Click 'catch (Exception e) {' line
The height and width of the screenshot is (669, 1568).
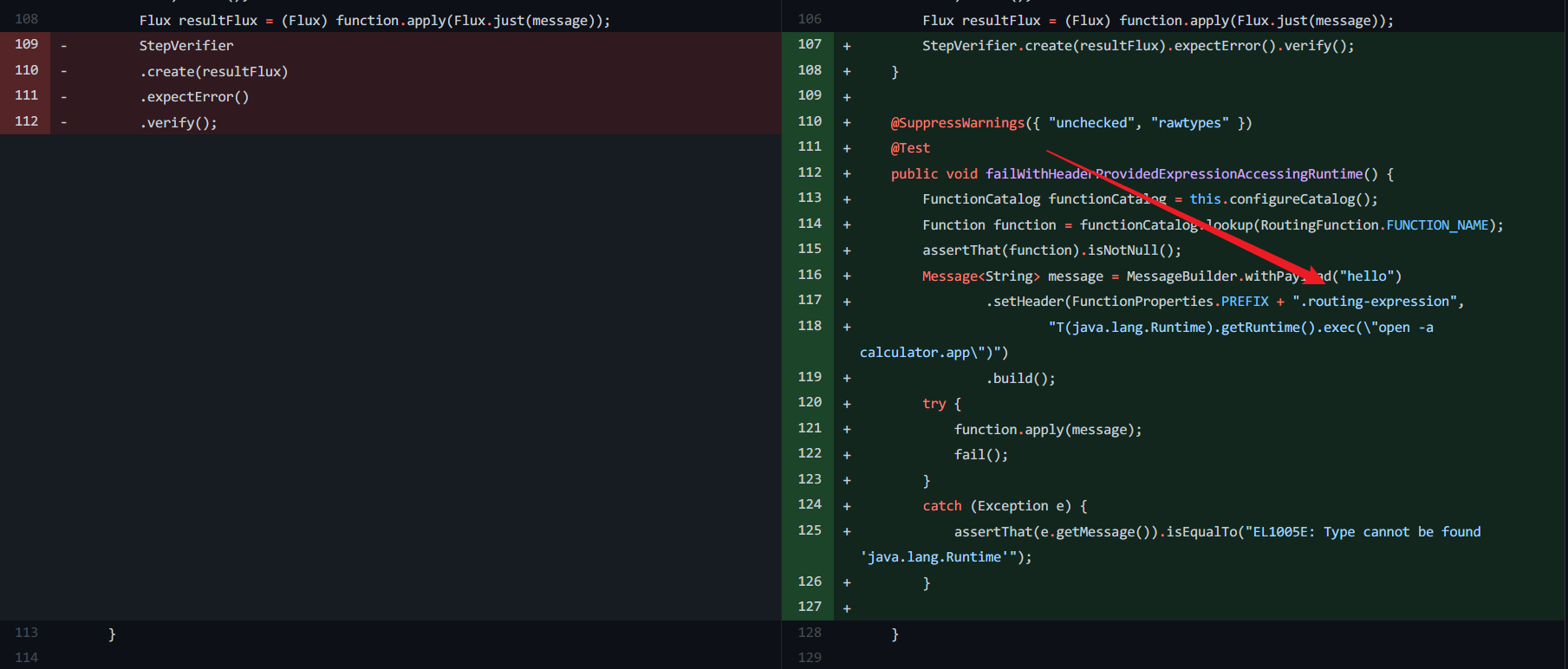click(x=1005, y=506)
